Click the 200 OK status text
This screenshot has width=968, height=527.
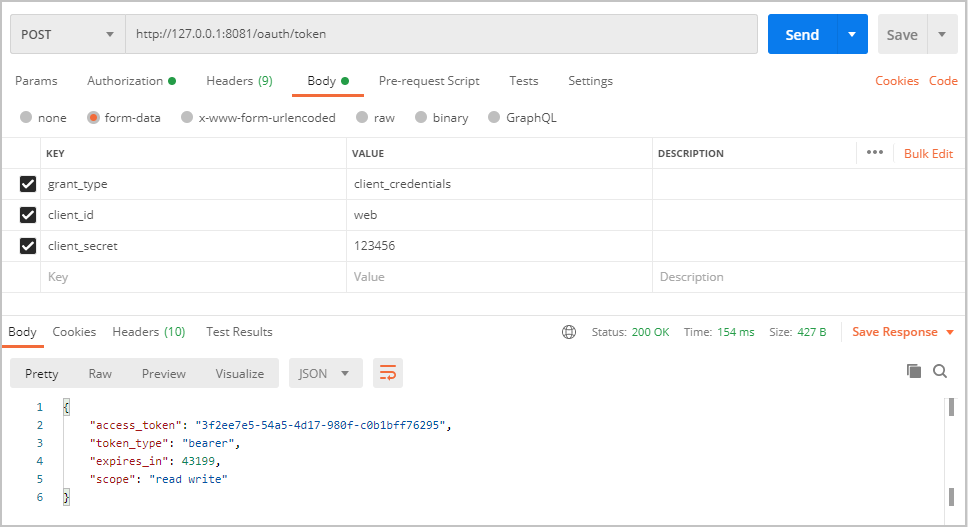pos(650,332)
